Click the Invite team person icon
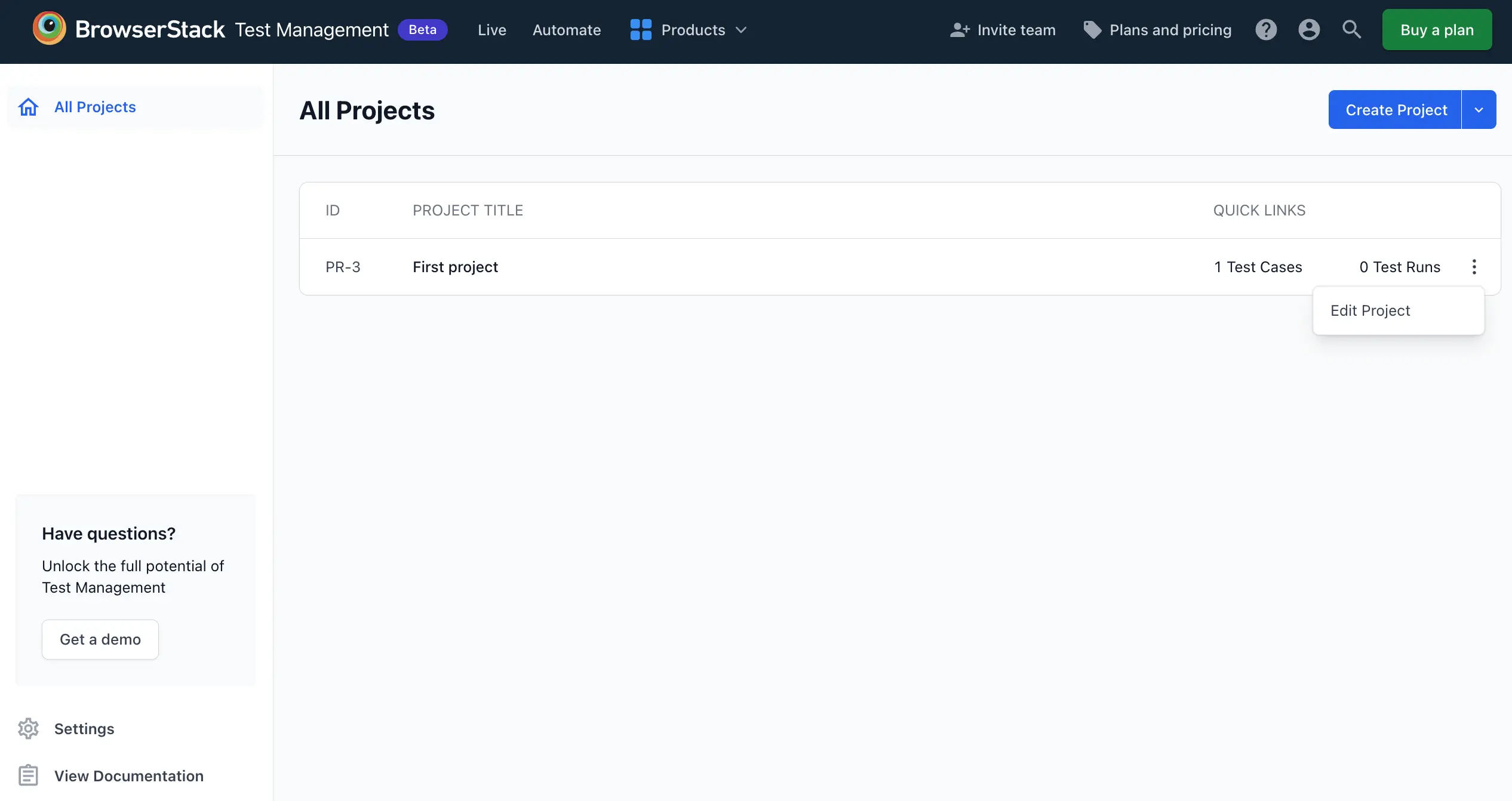The width and height of the screenshot is (1512, 801). [x=960, y=29]
